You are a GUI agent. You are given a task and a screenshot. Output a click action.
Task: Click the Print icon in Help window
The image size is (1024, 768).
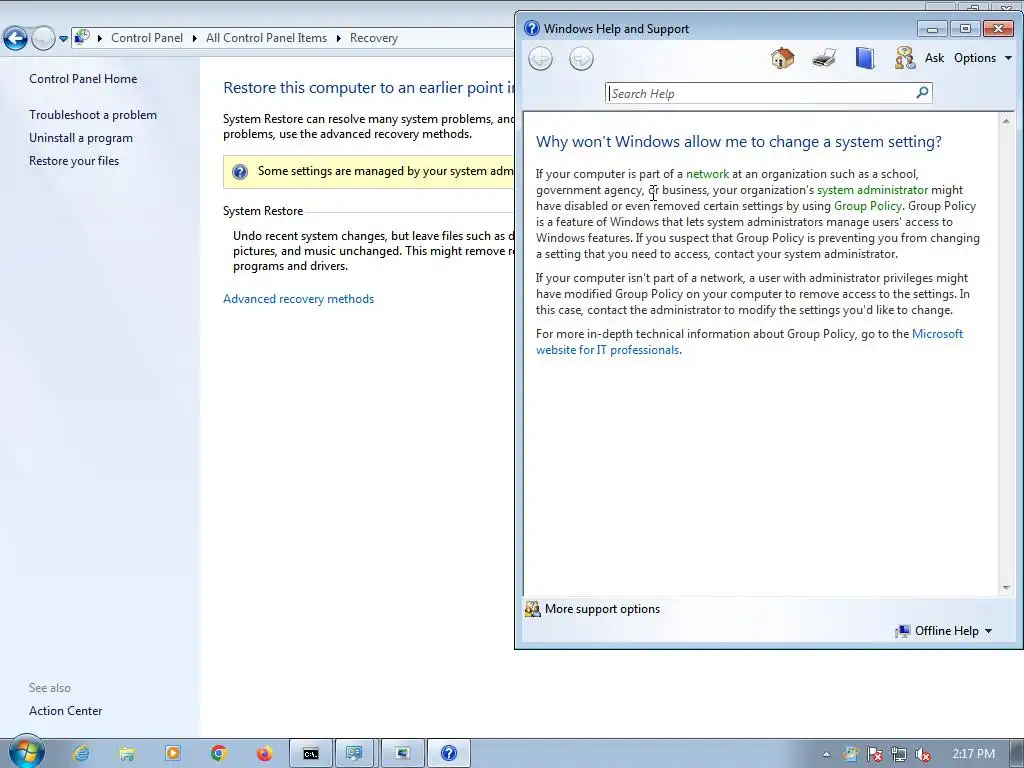coord(824,58)
